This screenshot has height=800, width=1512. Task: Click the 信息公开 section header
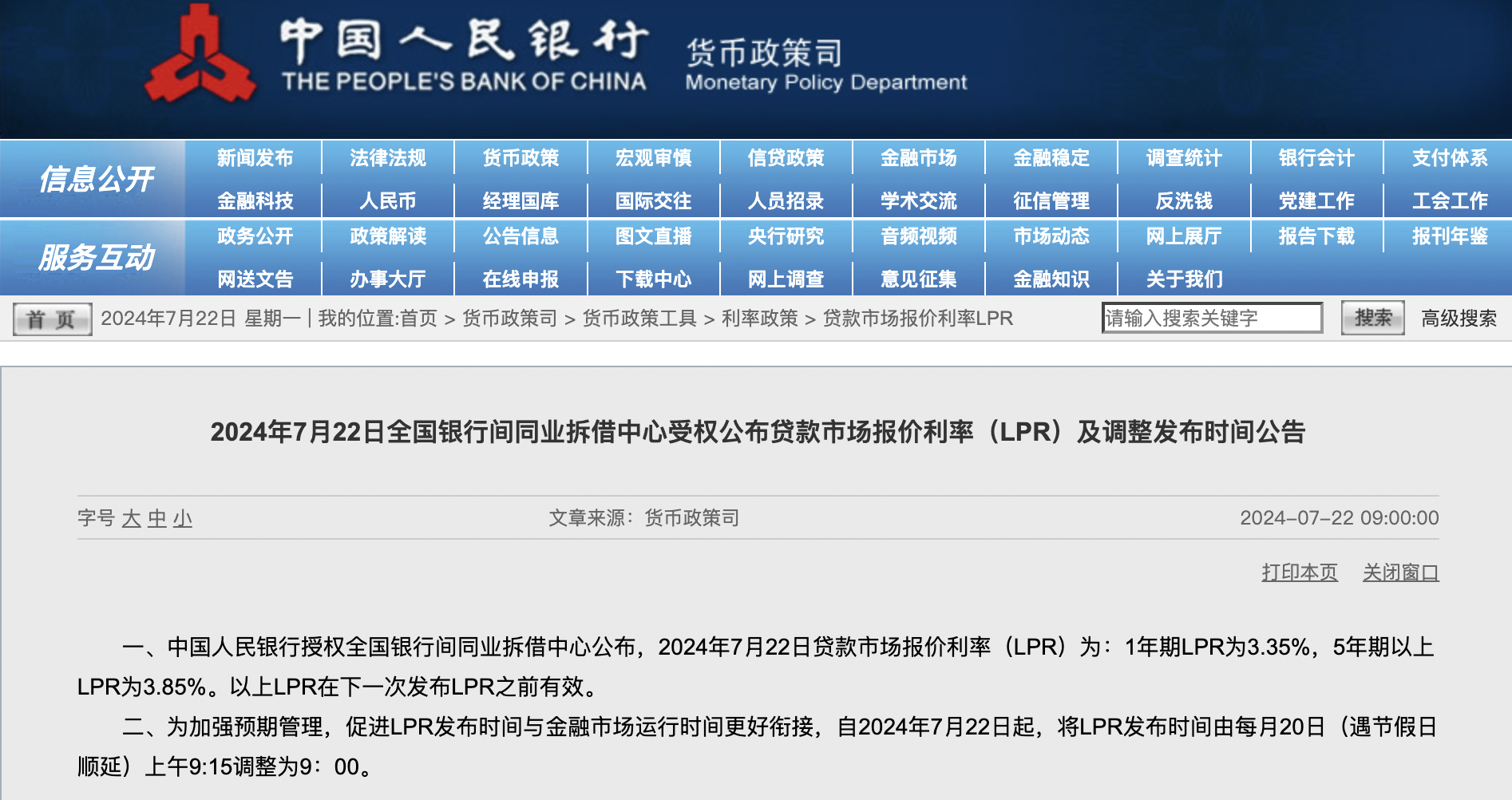96,179
